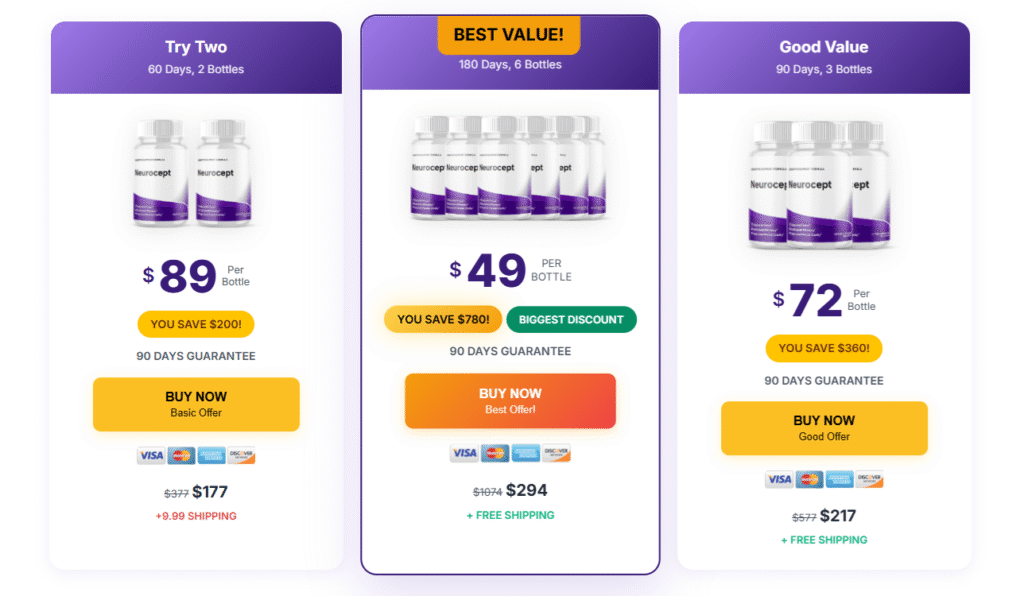Image resolution: width=1024 pixels, height=596 pixels.
Task: Click the green BIGGEST DISCOUNT badge
Action: coord(571,319)
